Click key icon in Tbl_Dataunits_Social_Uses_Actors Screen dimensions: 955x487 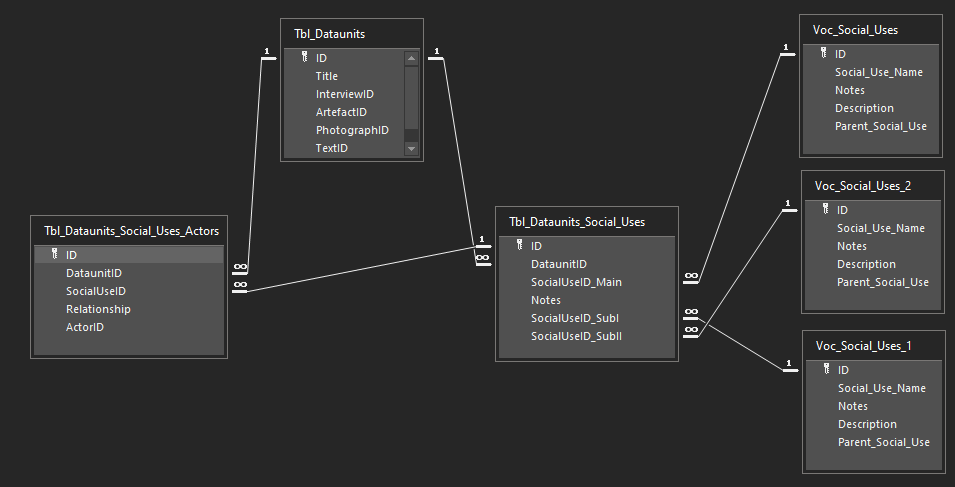(x=55, y=254)
